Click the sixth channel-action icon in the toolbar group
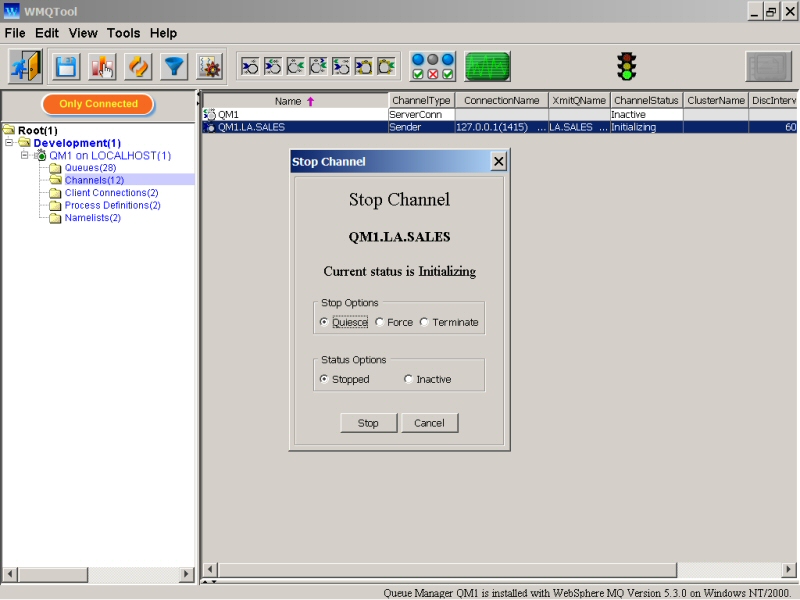The height and width of the screenshot is (600, 800). (363, 66)
